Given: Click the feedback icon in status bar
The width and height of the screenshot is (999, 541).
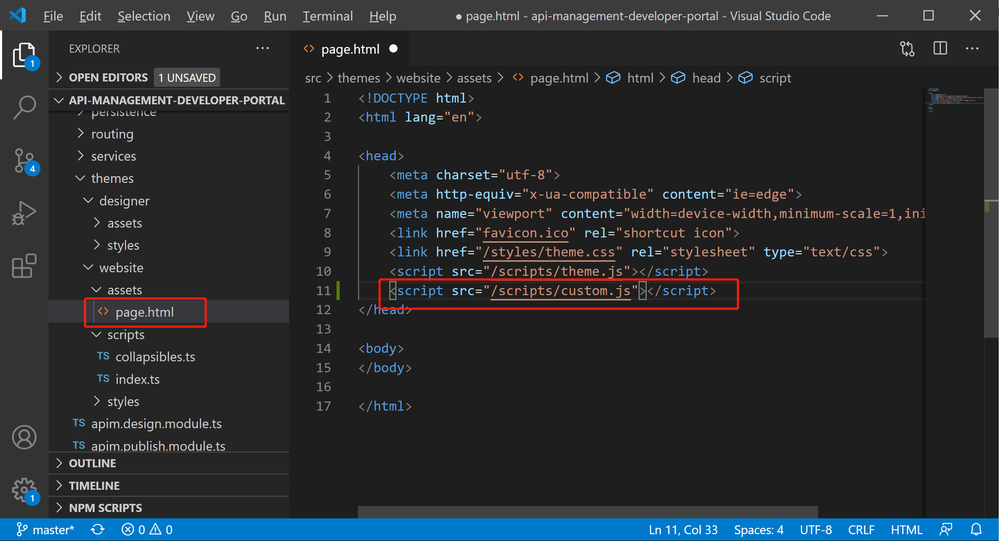Looking at the screenshot, I should point(946,530).
